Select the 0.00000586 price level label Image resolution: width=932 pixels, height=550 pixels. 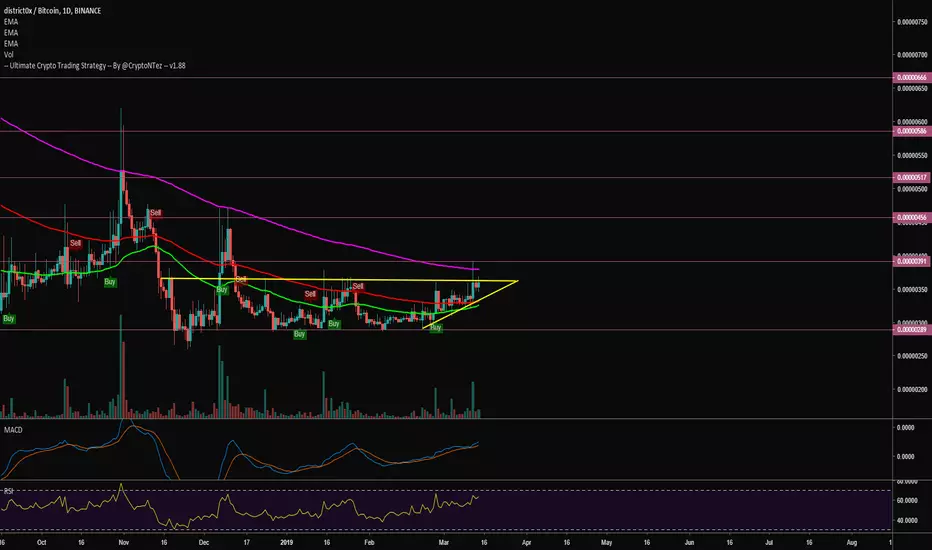911,131
